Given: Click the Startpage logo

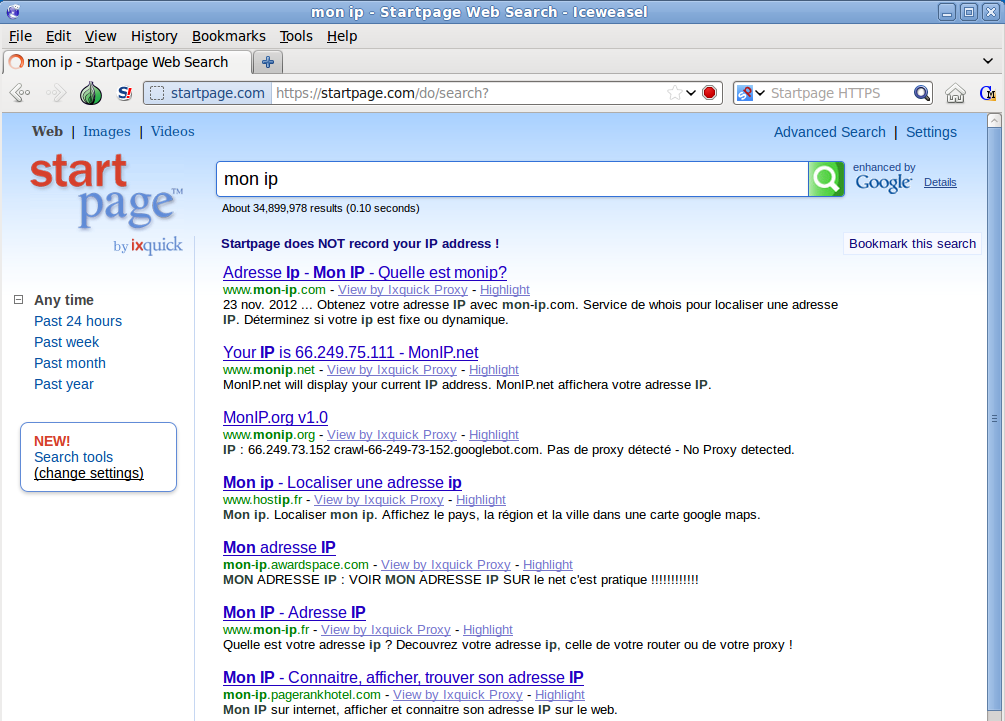Looking at the screenshot, I should (x=106, y=191).
